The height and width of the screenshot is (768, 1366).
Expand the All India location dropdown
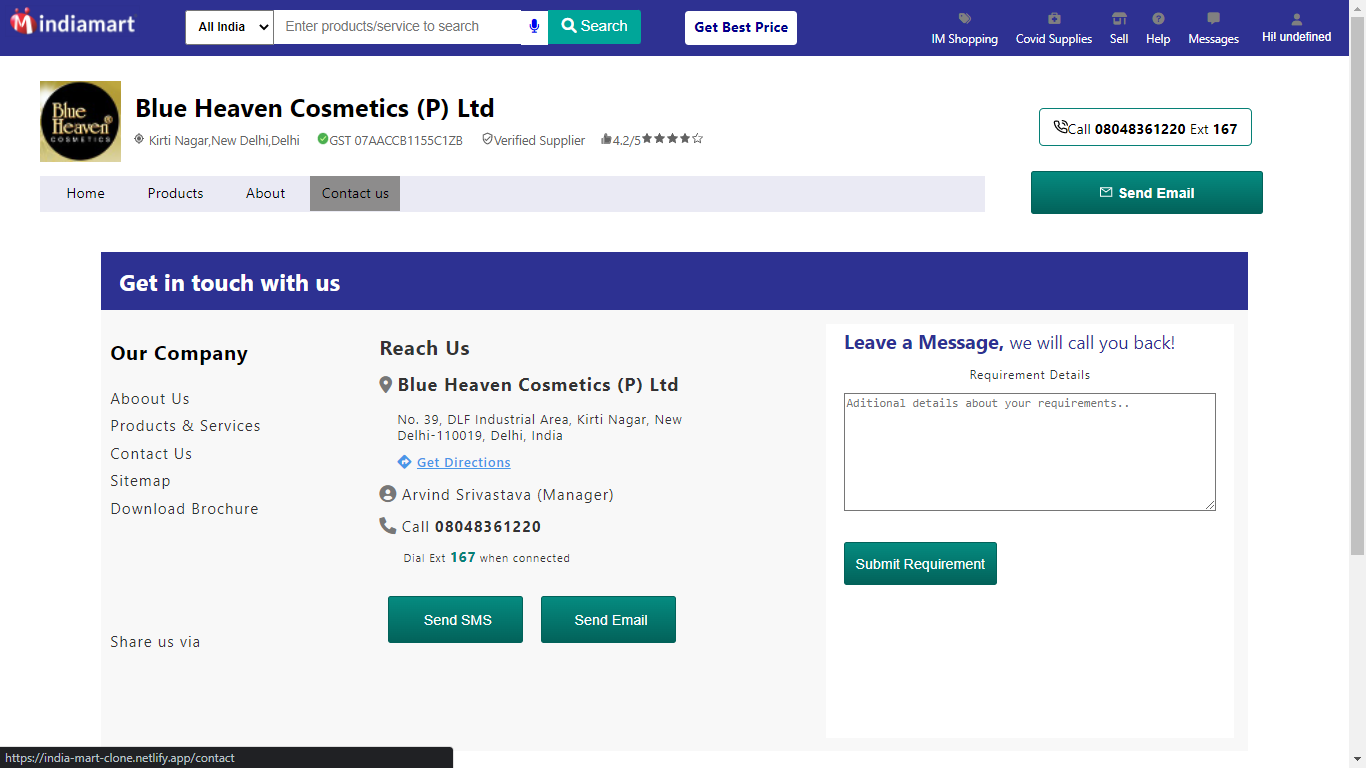tap(229, 27)
